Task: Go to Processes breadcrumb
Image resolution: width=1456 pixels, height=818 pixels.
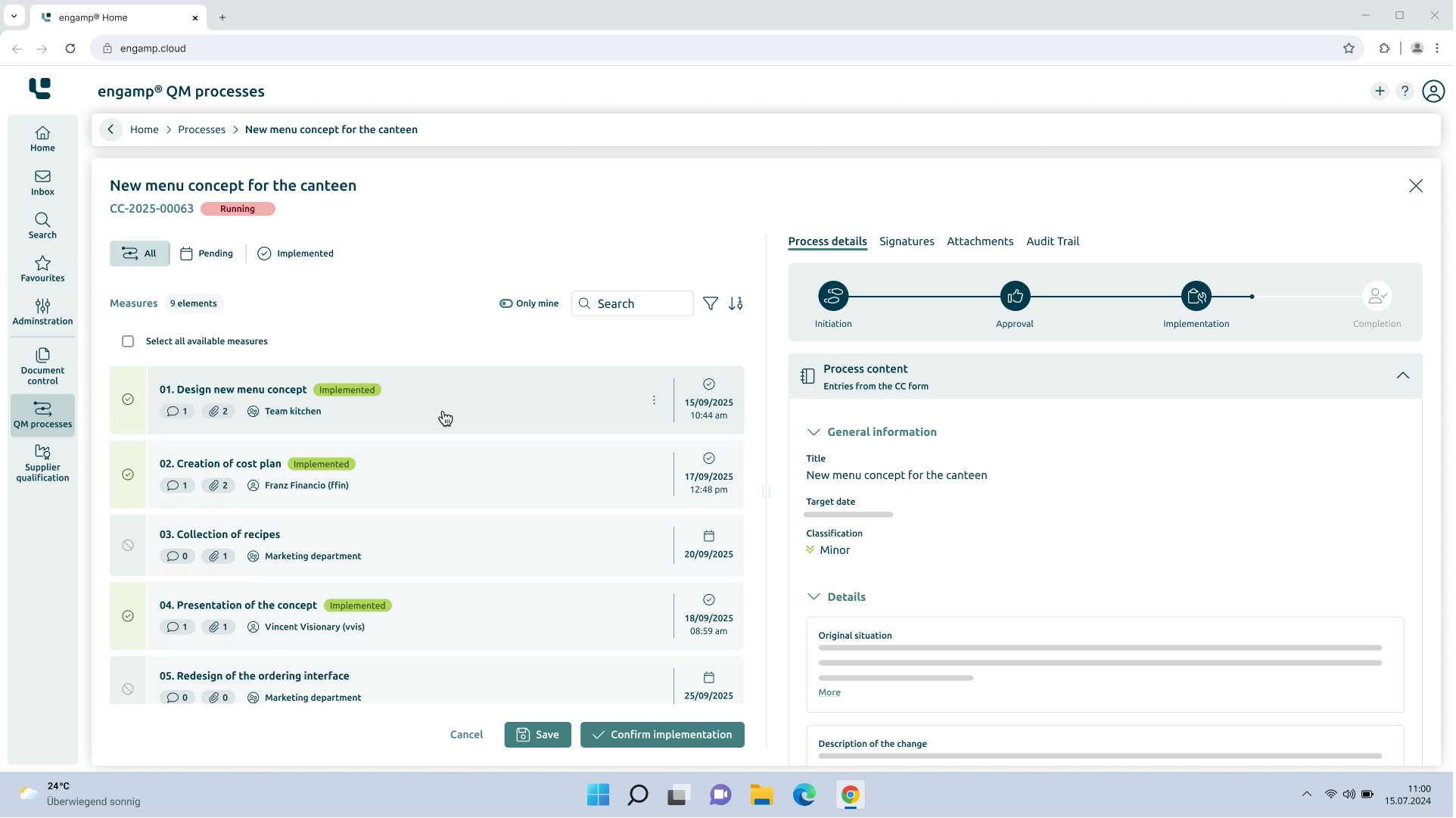Action: pyautogui.click(x=202, y=130)
